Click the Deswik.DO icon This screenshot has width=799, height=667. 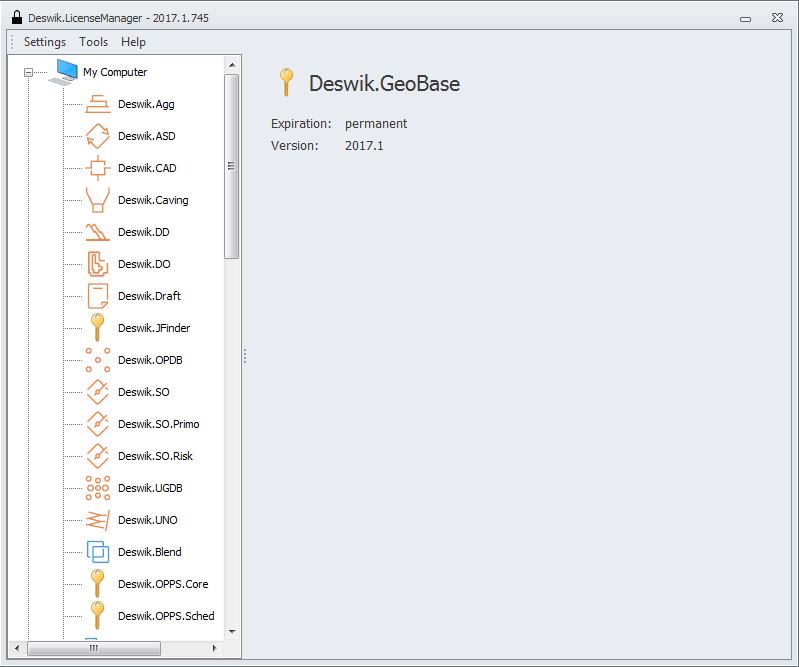click(x=97, y=264)
